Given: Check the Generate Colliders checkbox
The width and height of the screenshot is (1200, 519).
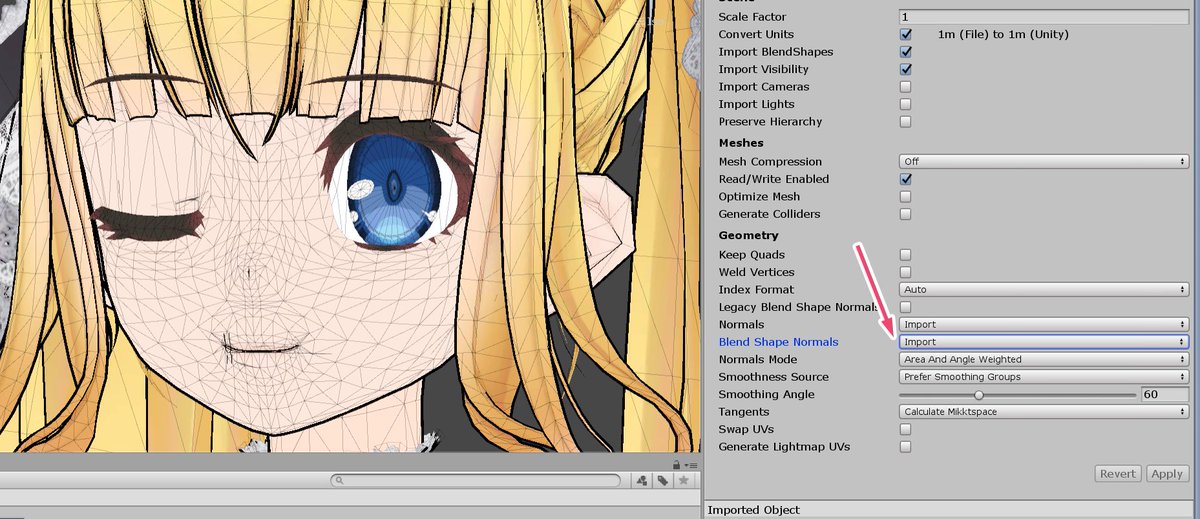Looking at the screenshot, I should click(906, 214).
